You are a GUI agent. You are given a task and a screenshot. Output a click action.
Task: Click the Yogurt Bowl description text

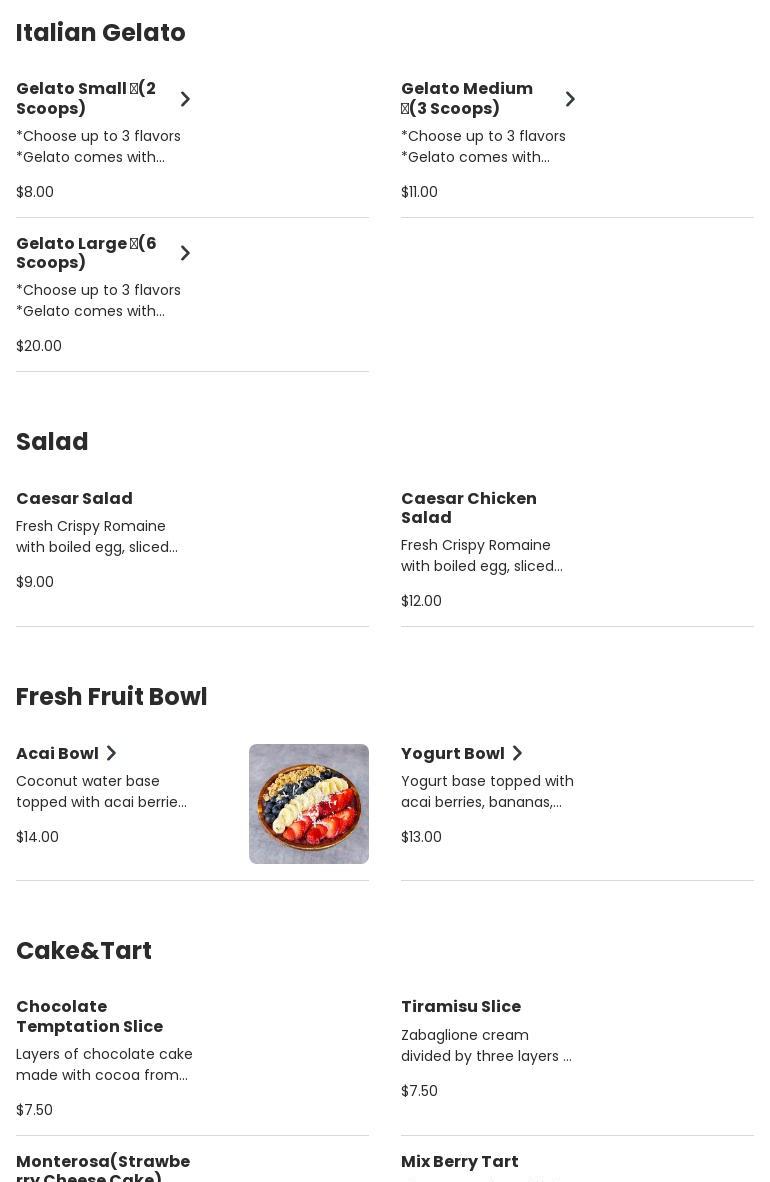coord(487,791)
